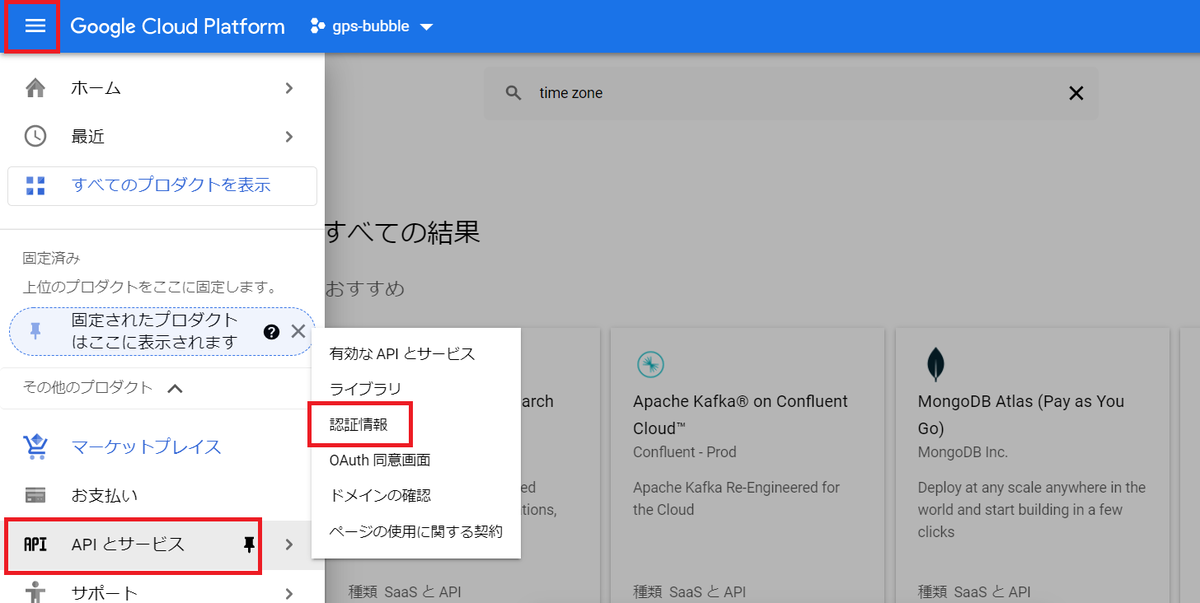
Task: Click MongoDB Inc. publisher text
Action: coord(962,452)
